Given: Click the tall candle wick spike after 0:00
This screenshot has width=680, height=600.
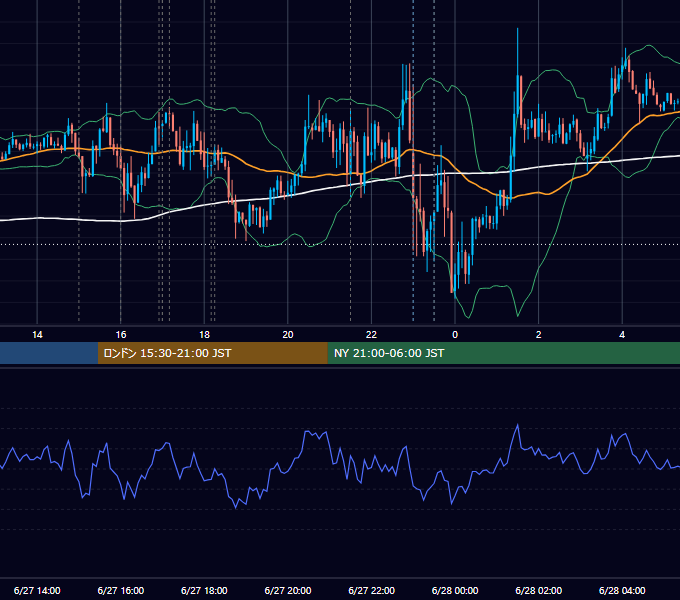Looking at the screenshot, I should pos(517,52).
